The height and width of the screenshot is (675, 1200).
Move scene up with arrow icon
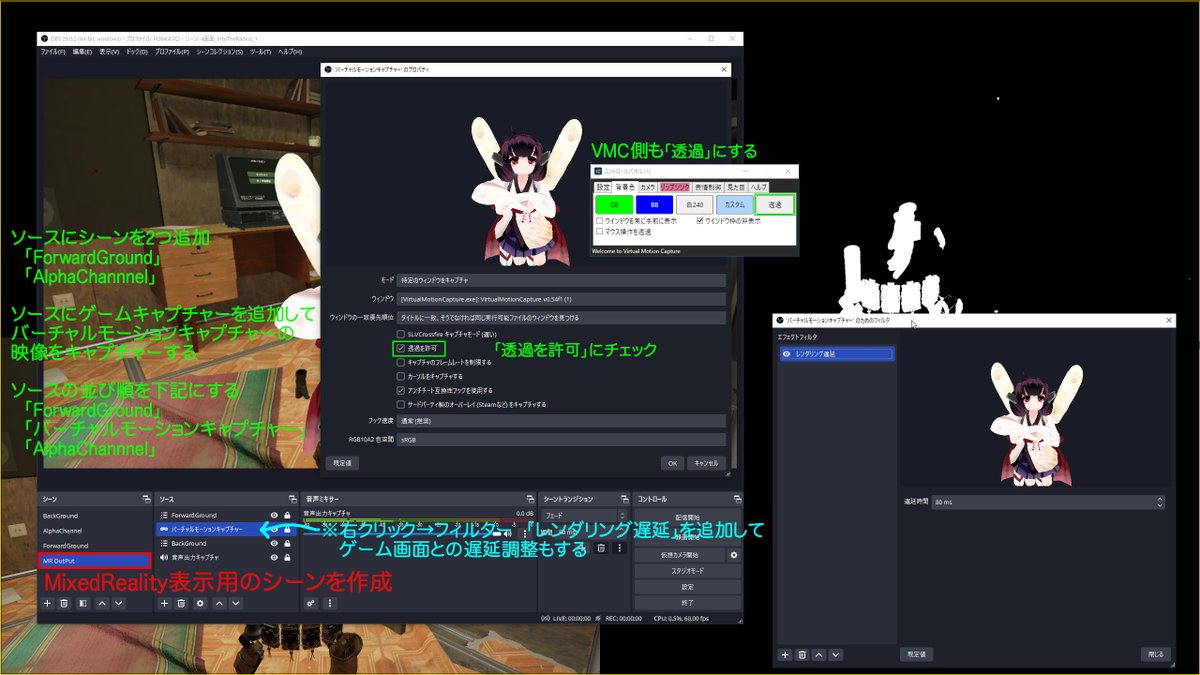tap(101, 603)
